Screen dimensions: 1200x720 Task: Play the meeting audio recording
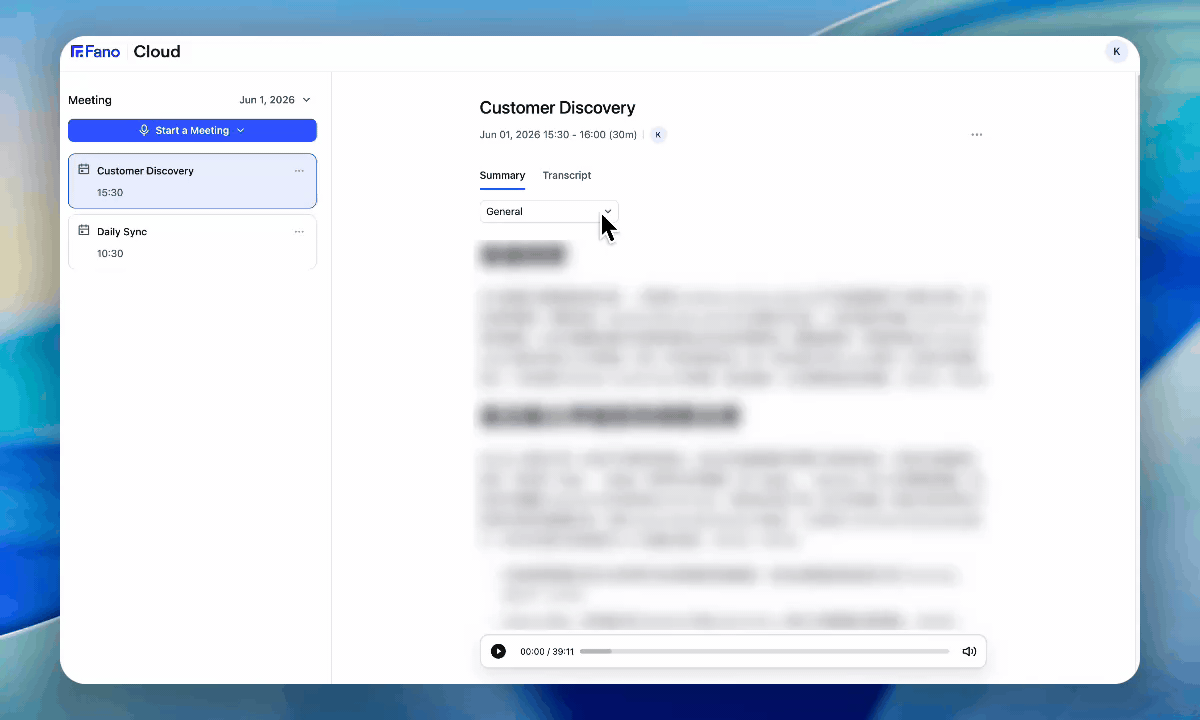(498, 652)
